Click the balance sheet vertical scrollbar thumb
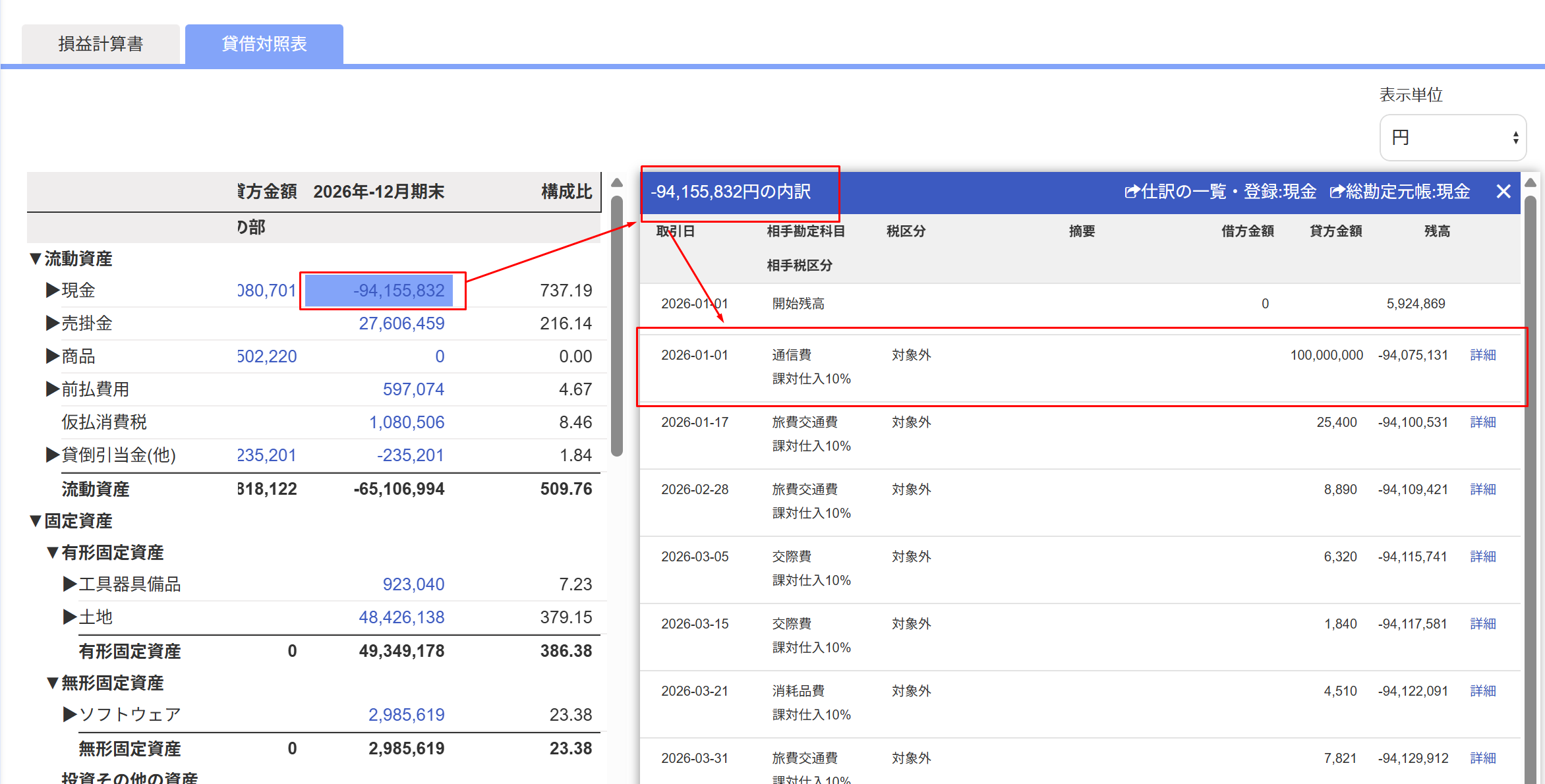Screen dimensions: 1545x784 pyautogui.click(x=617, y=326)
